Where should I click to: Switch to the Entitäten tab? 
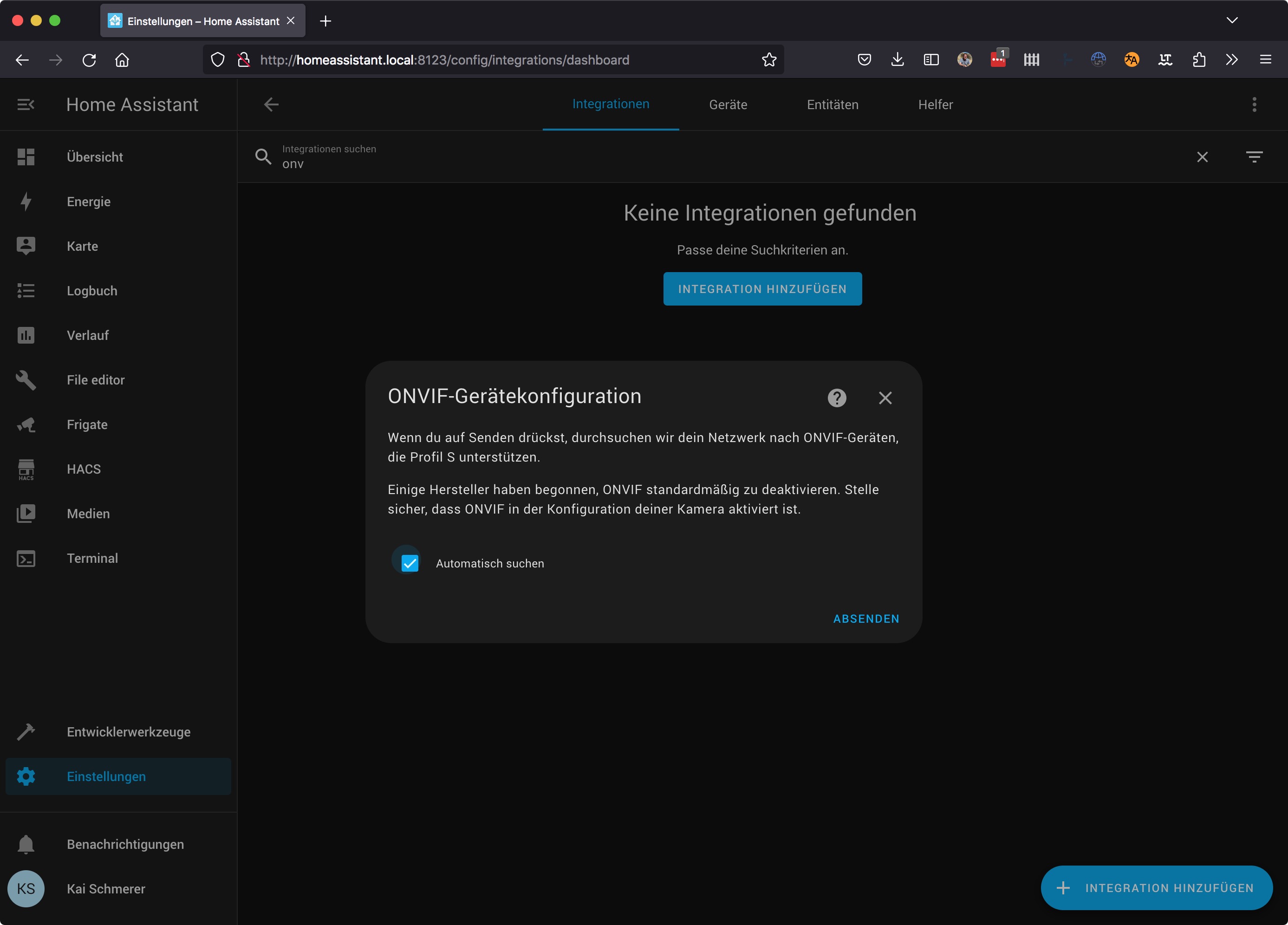pos(832,104)
